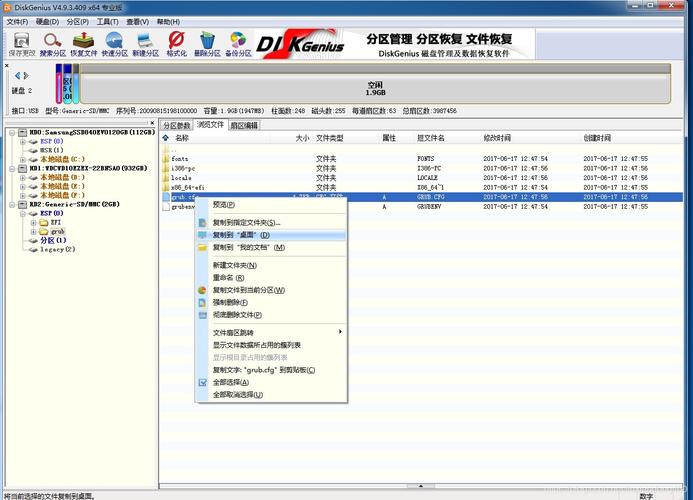Screen dimensions: 693x500
Task: Open the 分区(P) menu
Action: (x=78, y=22)
